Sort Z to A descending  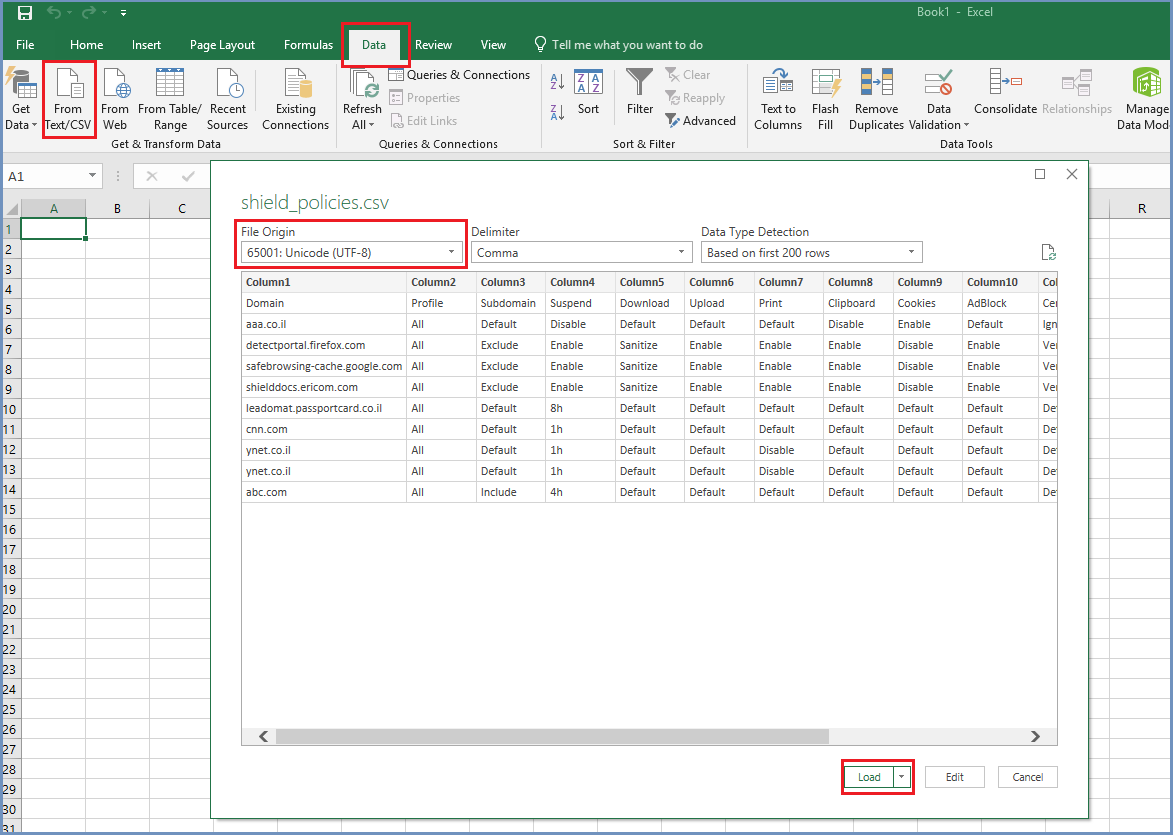coord(557,113)
